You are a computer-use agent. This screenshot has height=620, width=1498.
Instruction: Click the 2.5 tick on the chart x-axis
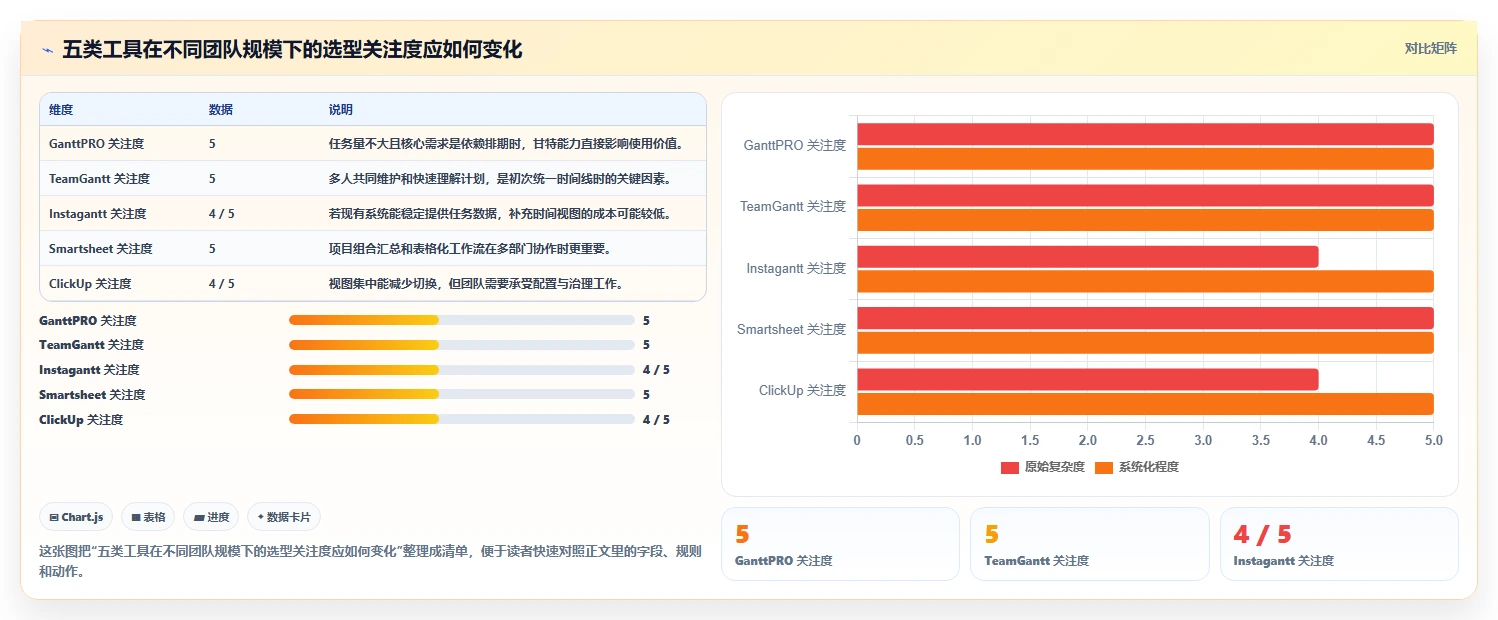[1145, 440]
